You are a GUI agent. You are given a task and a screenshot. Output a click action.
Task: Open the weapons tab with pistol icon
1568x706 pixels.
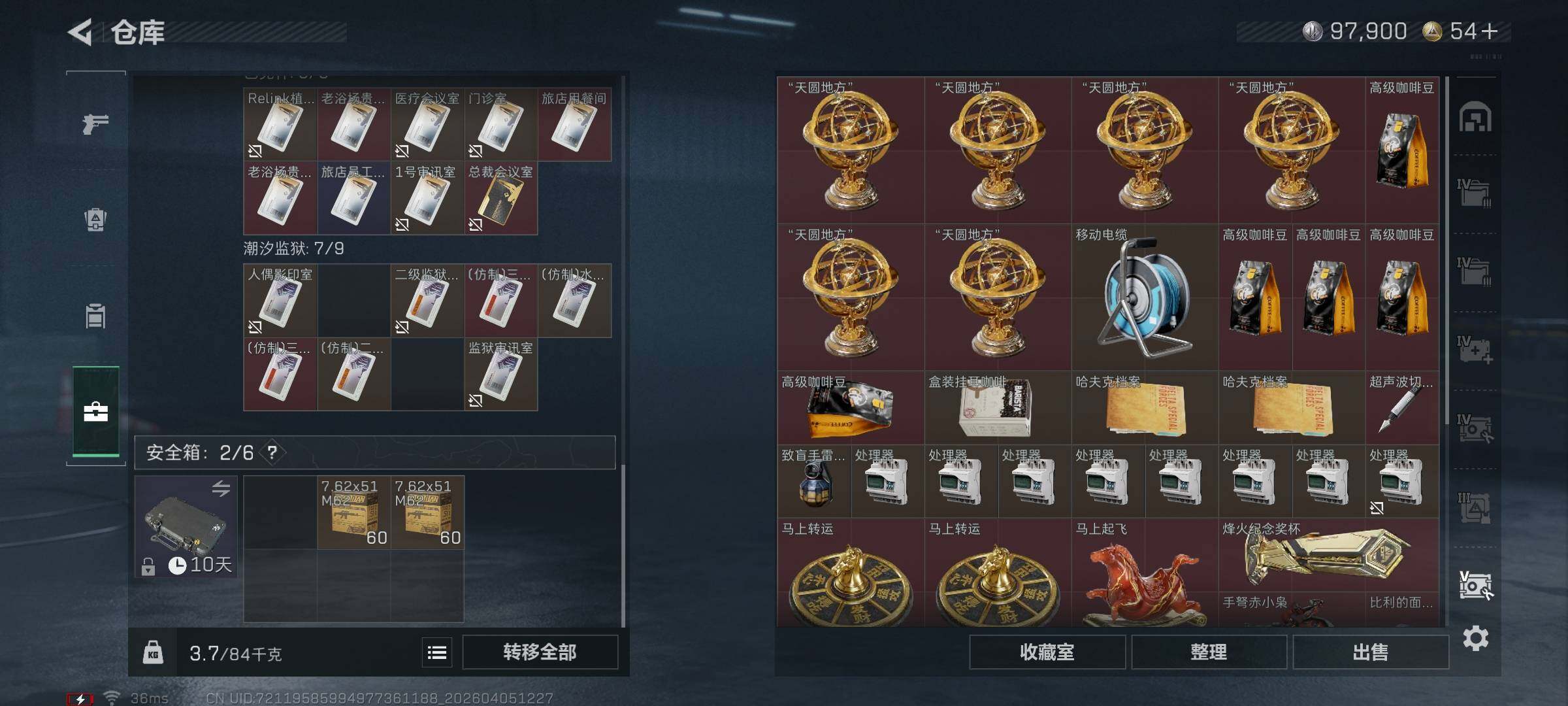click(x=95, y=123)
